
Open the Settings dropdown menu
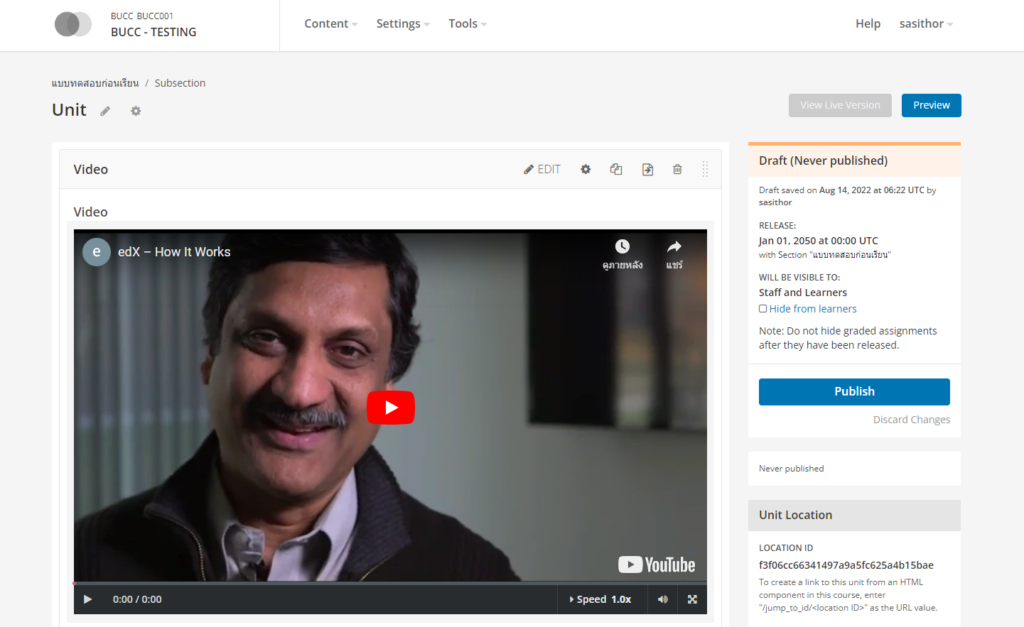click(x=402, y=24)
